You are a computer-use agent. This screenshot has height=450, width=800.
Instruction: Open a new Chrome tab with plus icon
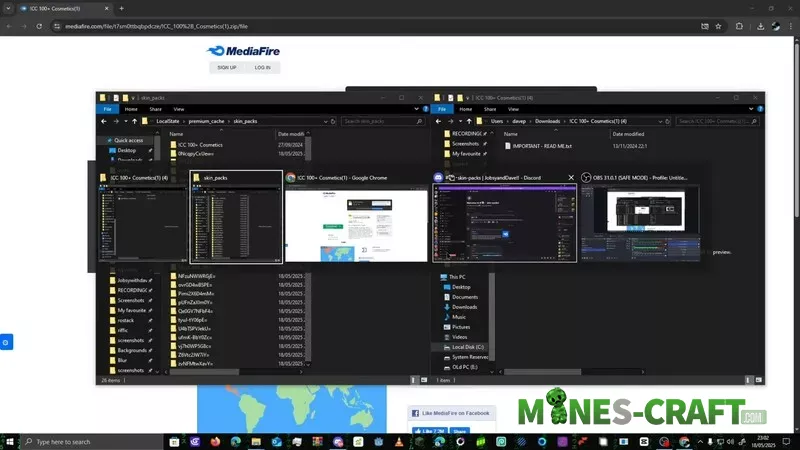(x=122, y=8)
